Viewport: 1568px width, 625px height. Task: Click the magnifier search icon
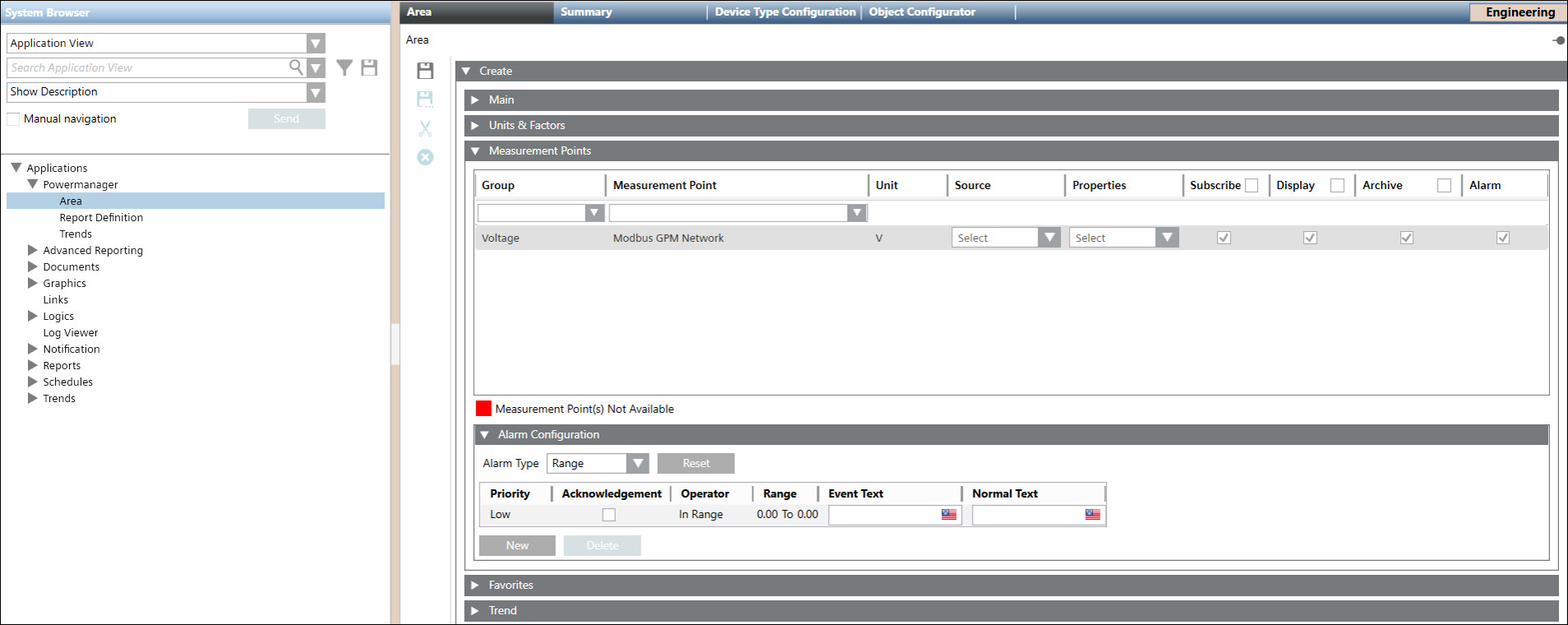click(x=296, y=67)
